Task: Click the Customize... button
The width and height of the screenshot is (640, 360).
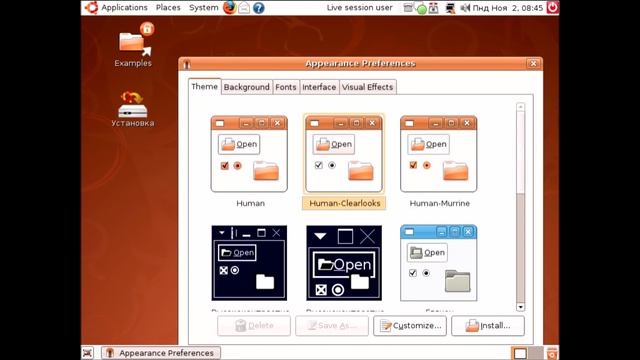Action: click(410, 326)
